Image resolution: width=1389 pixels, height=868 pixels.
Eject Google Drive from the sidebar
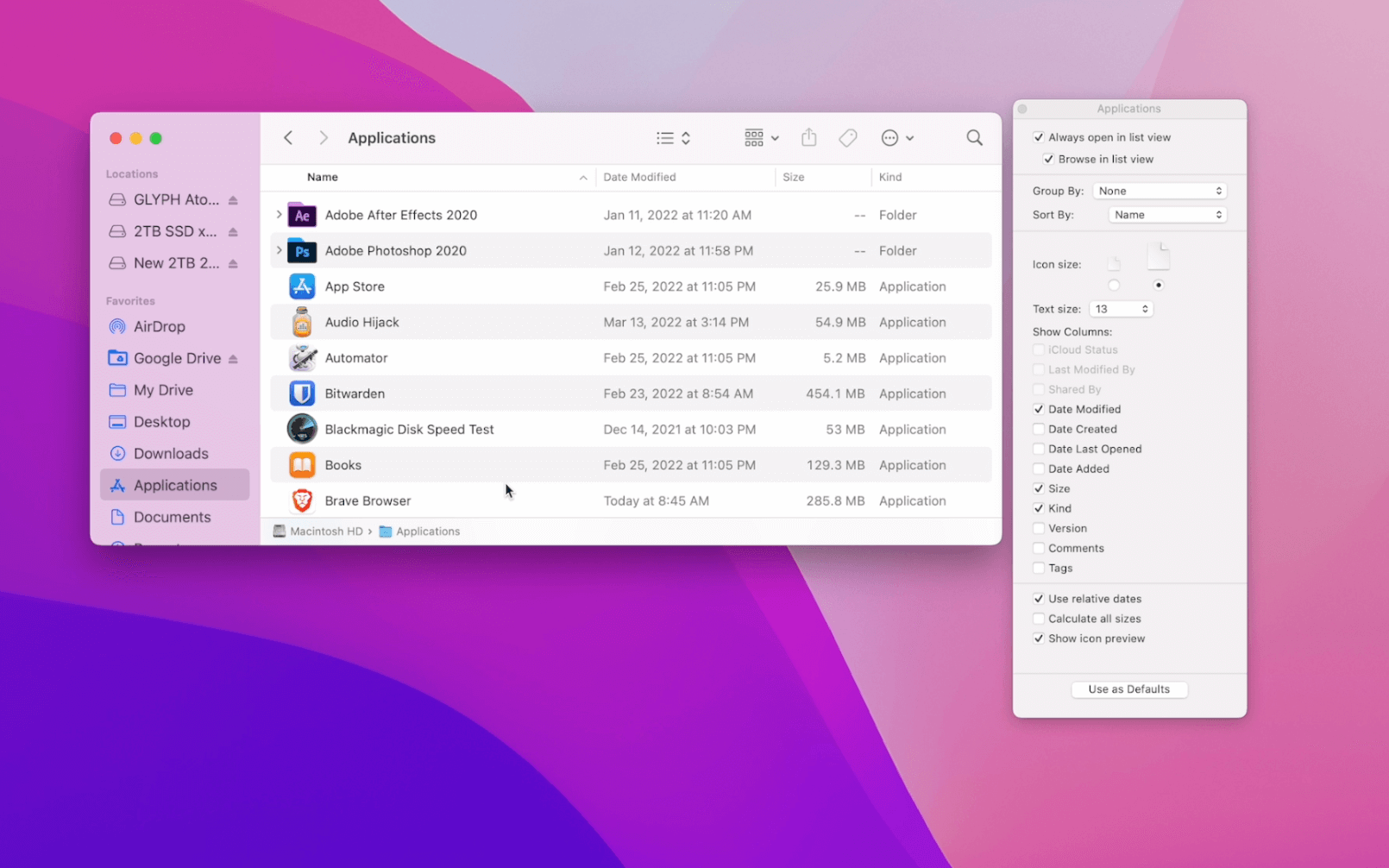pyautogui.click(x=233, y=359)
